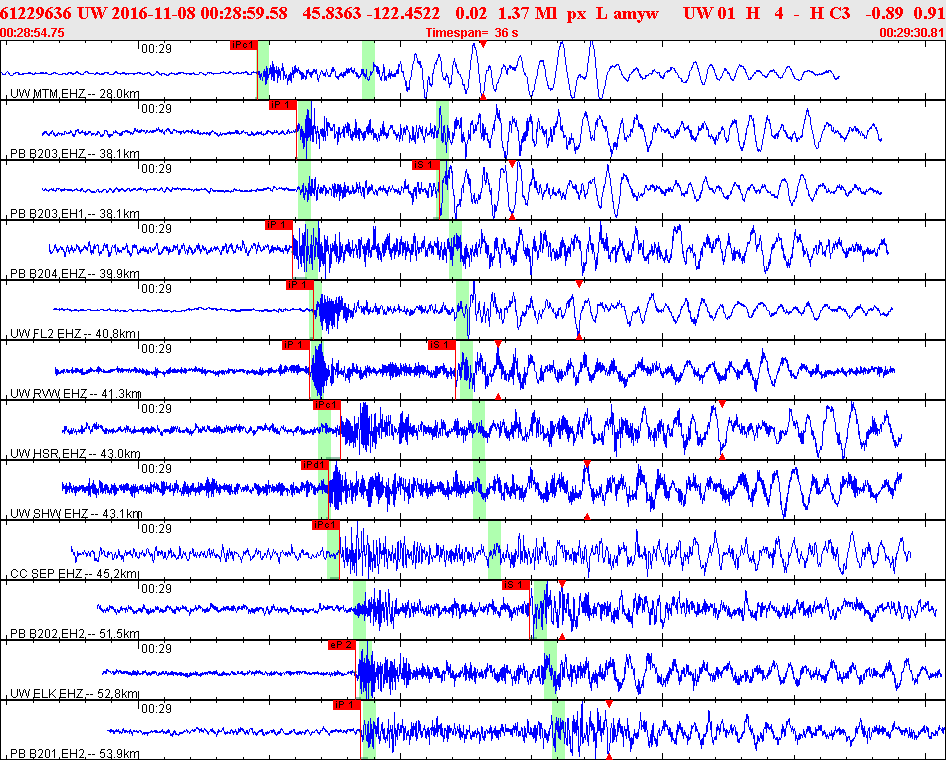Viewport: 946px width, 760px height.
Task: Click the end time 00:29:30.81 label
Action: pos(912,33)
